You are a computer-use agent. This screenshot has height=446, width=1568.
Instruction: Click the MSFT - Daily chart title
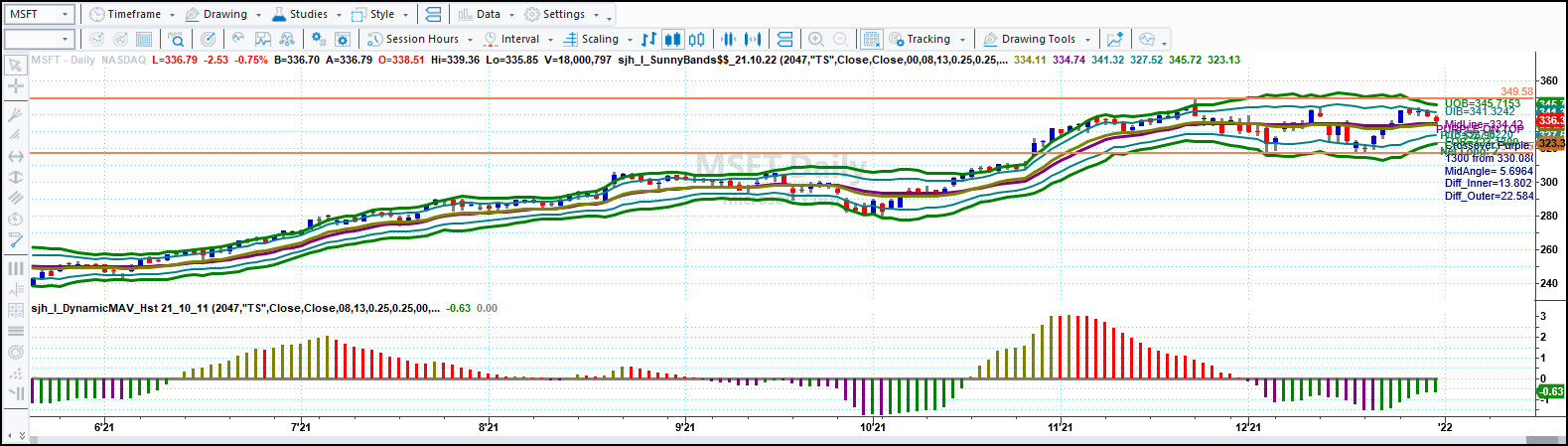click(64, 60)
